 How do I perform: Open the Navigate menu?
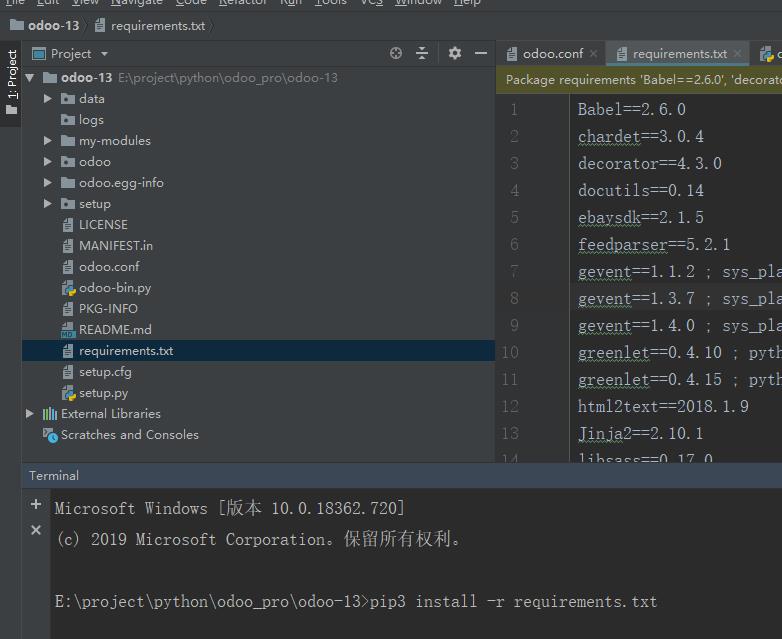coord(137,2)
